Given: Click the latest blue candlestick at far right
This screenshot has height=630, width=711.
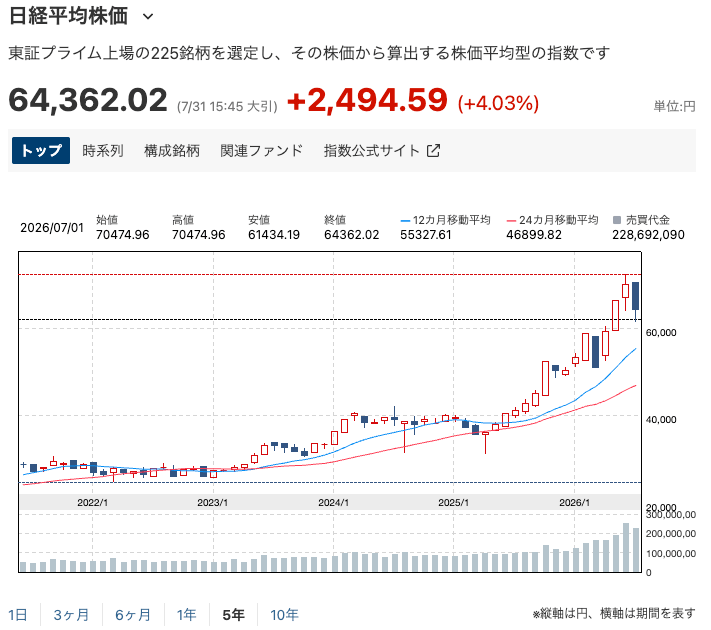Looking at the screenshot, I should pyautogui.click(x=636, y=296).
